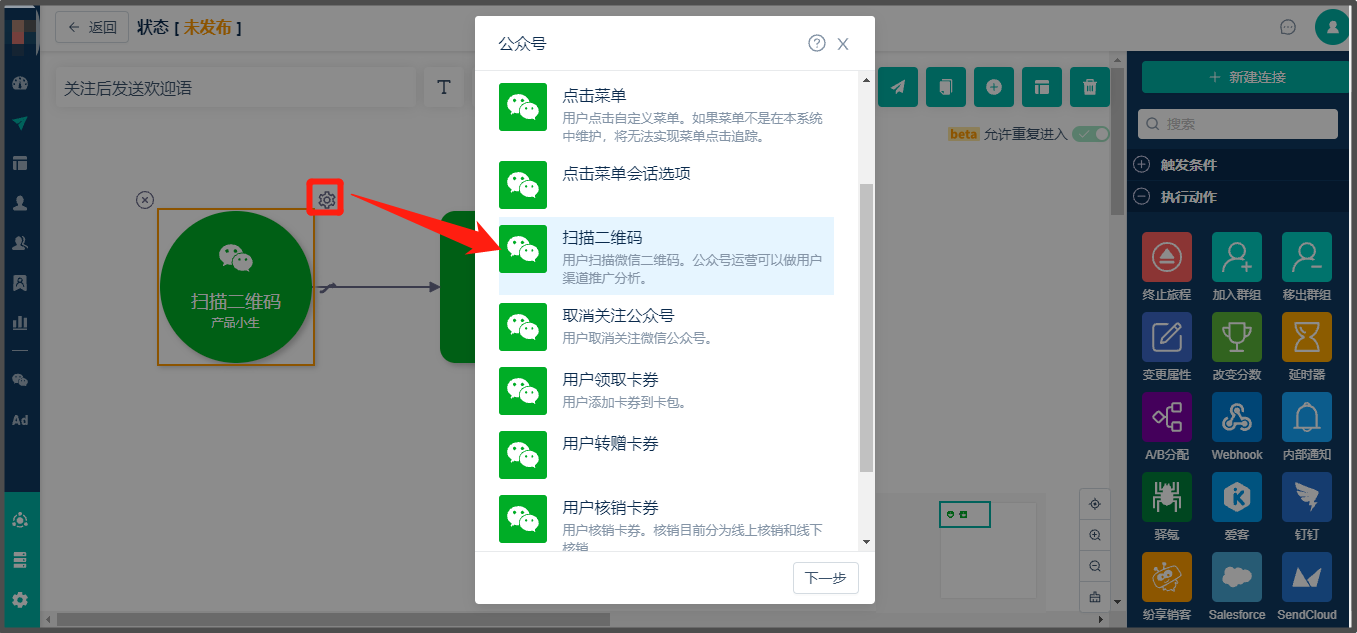Close the 公众号 dialog
1357x633 pixels.
pos(843,44)
